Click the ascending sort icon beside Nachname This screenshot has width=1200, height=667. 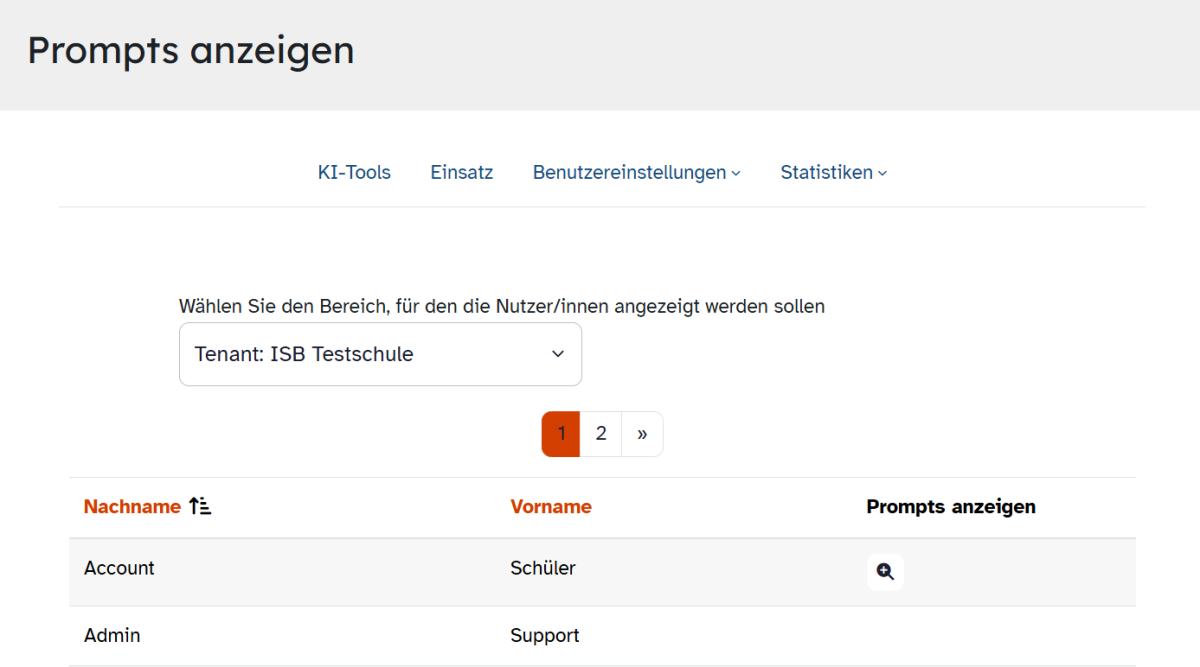(200, 507)
